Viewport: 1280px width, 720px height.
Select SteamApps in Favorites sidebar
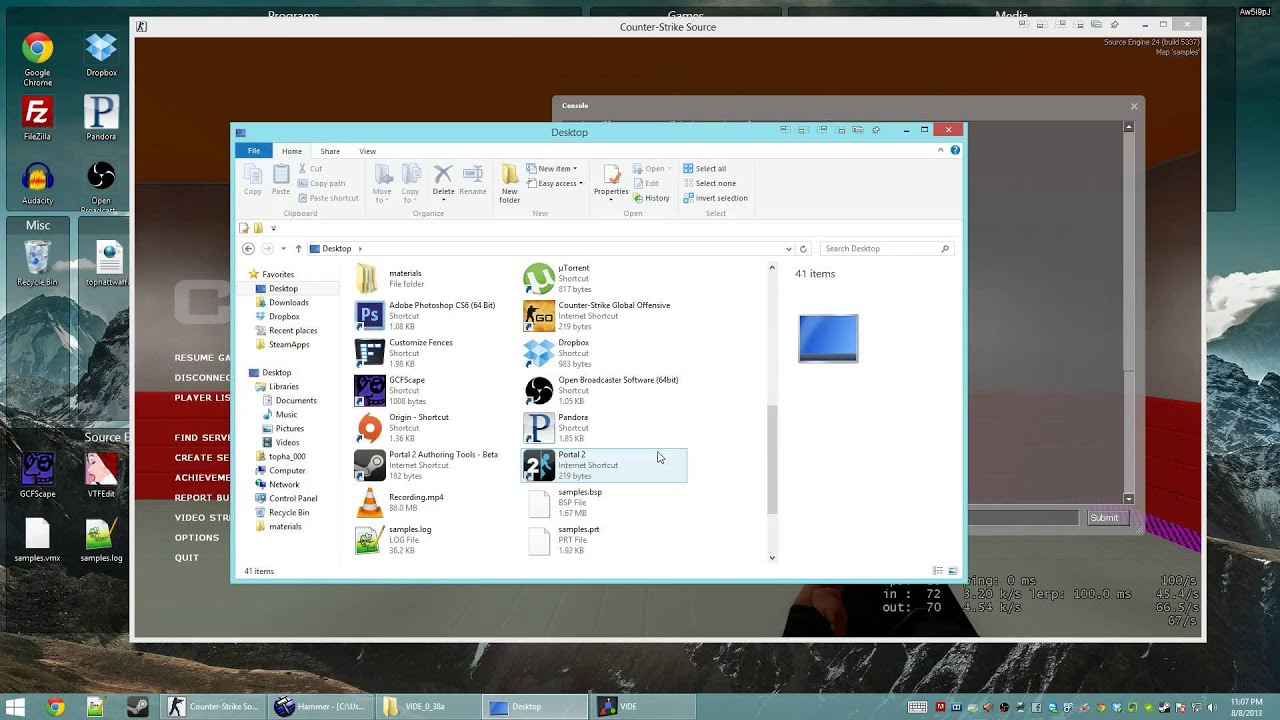288,345
